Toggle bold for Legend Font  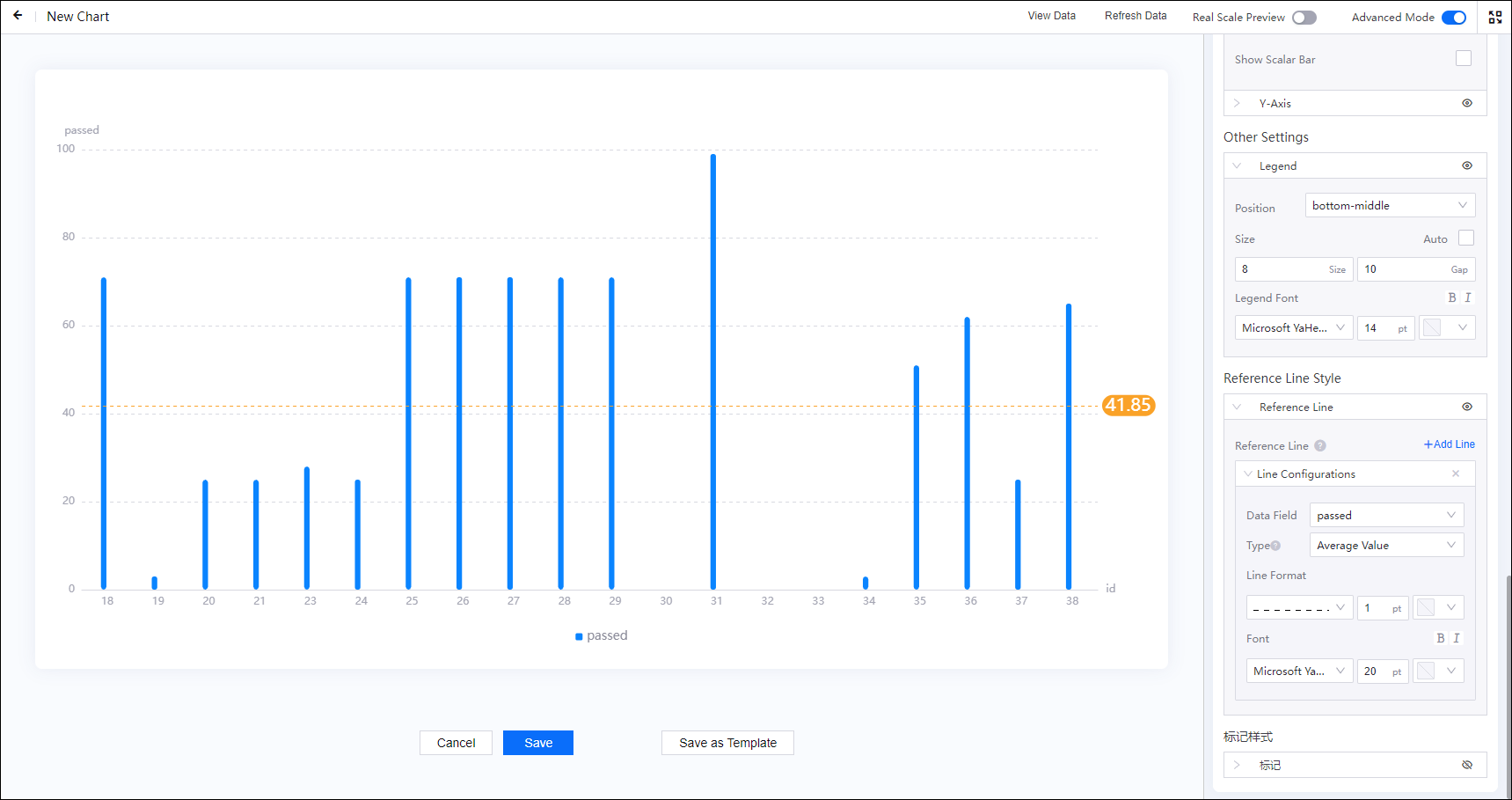[1451, 298]
